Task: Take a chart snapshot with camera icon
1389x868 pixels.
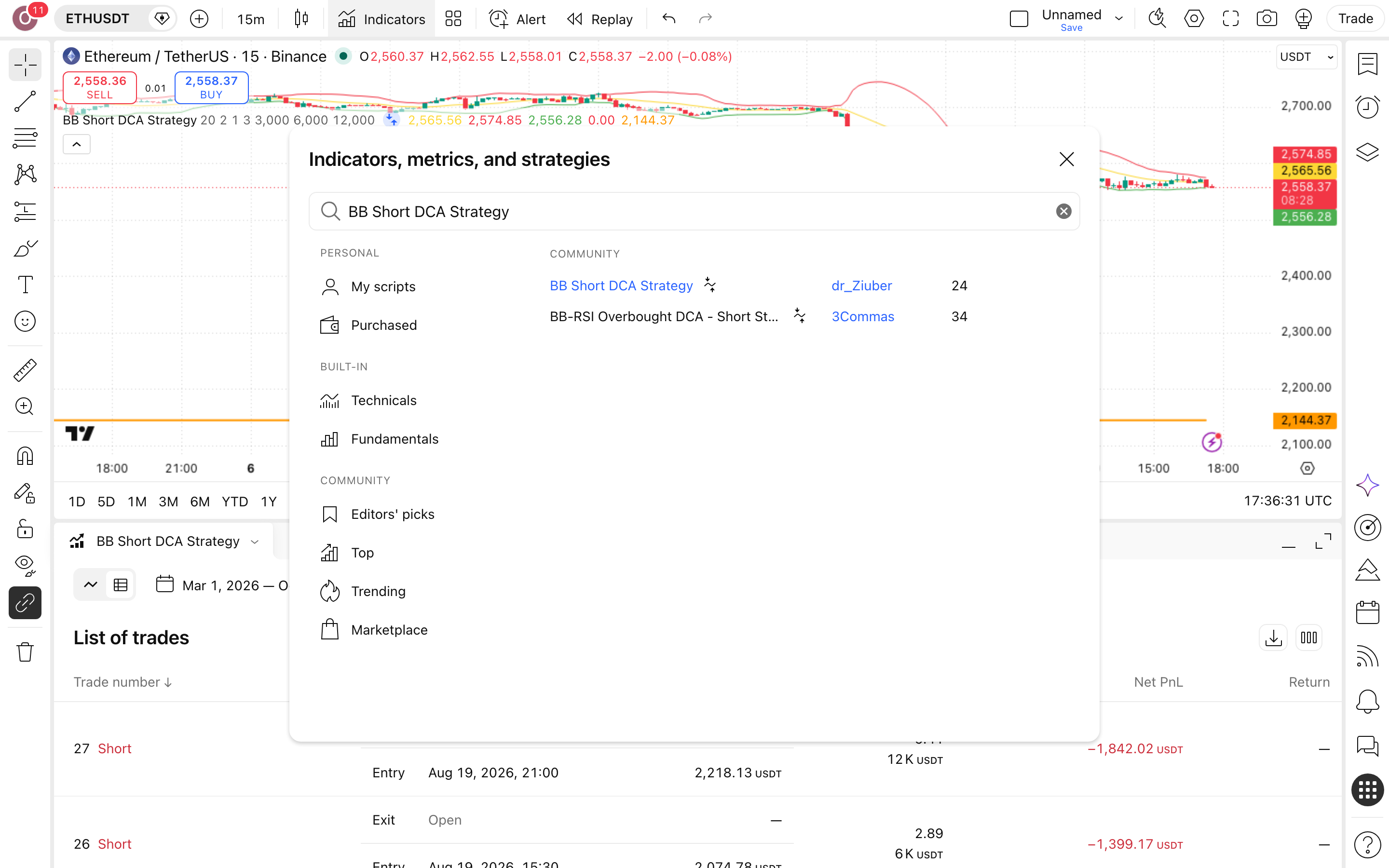Action: 1267,19
